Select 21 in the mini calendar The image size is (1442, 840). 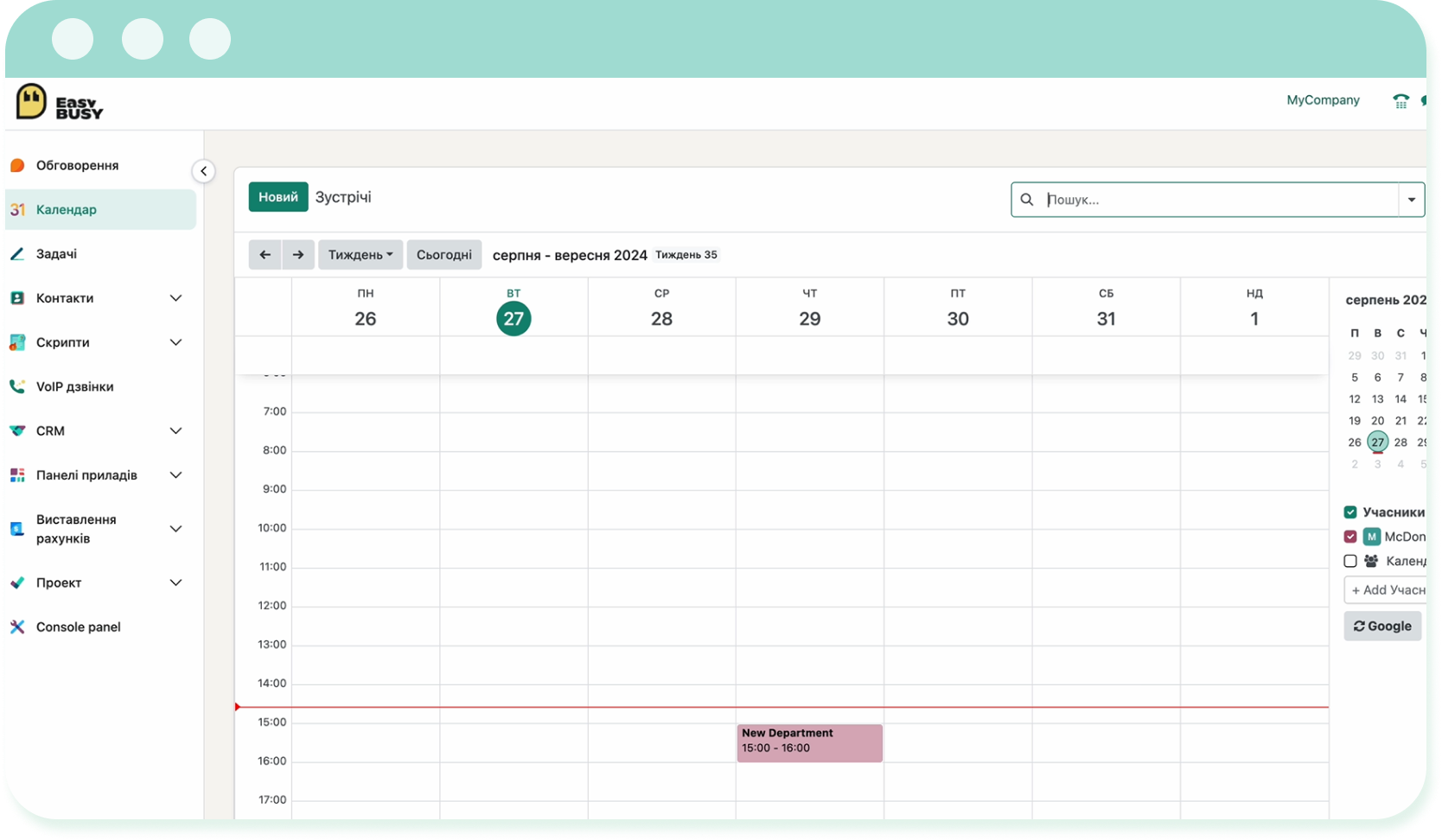pos(1401,420)
